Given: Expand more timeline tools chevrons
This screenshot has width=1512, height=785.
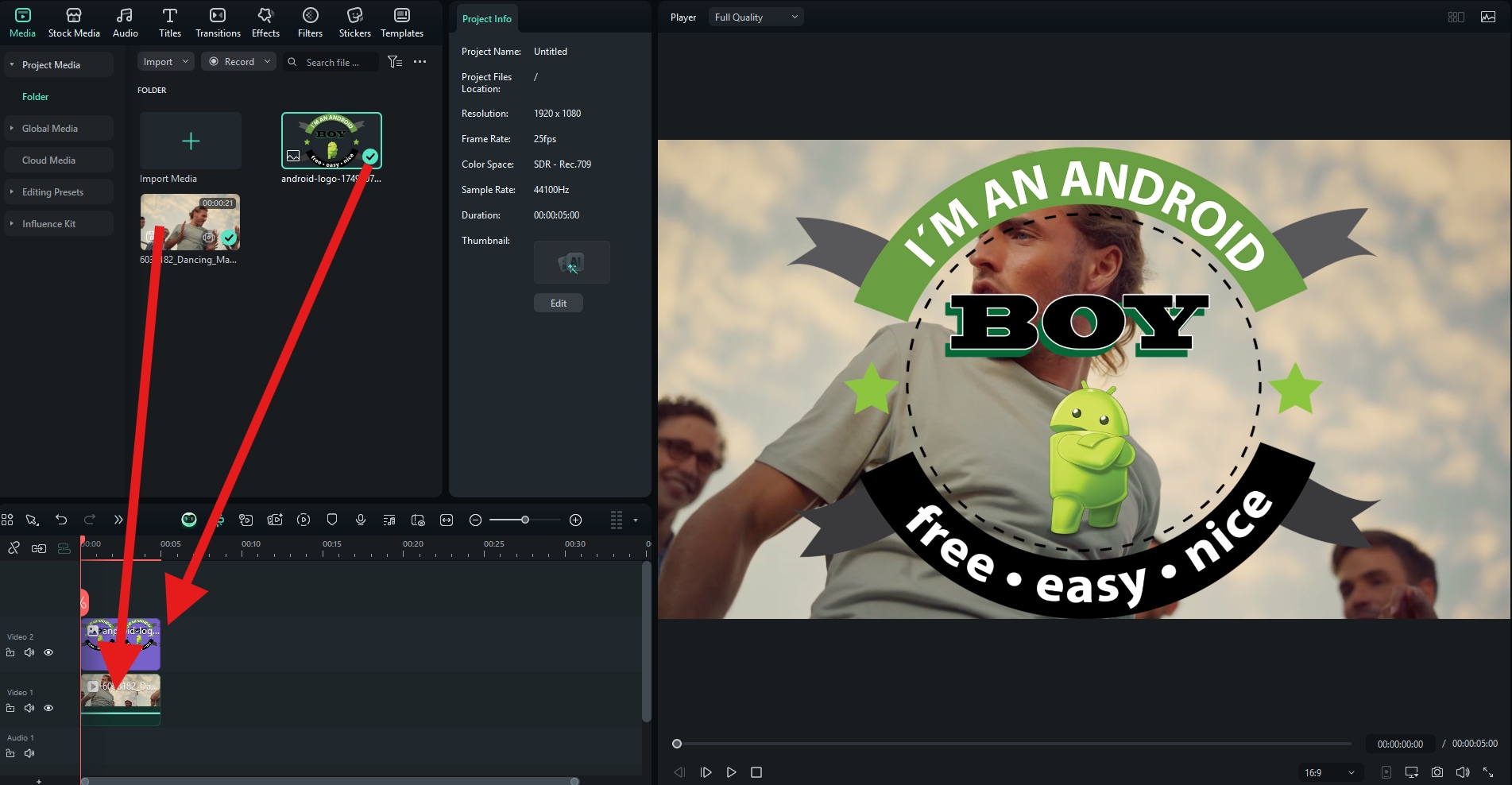Looking at the screenshot, I should [118, 520].
